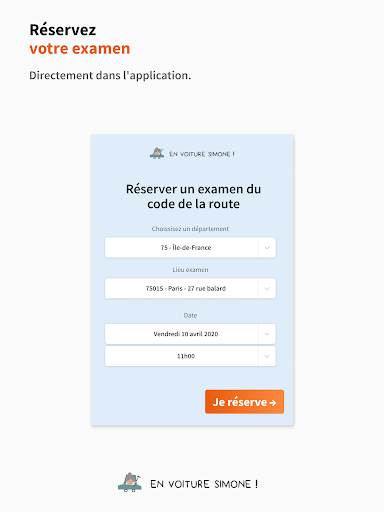The width and height of the screenshot is (384, 512).
Task: Click the Réserver un examen du code title
Action: click(x=193, y=196)
